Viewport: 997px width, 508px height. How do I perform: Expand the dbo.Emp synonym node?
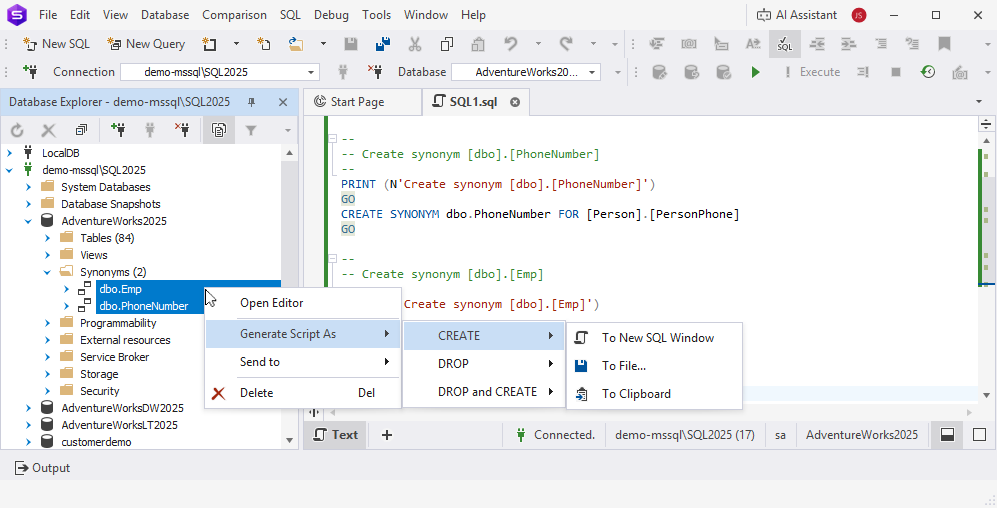66,289
